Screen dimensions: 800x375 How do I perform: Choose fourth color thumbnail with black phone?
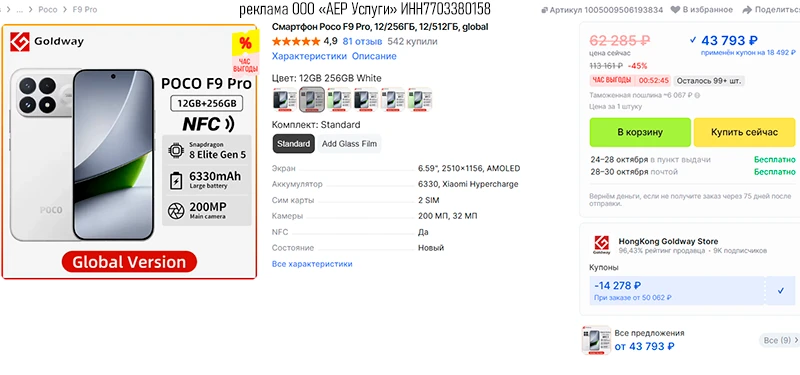coord(366,99)
